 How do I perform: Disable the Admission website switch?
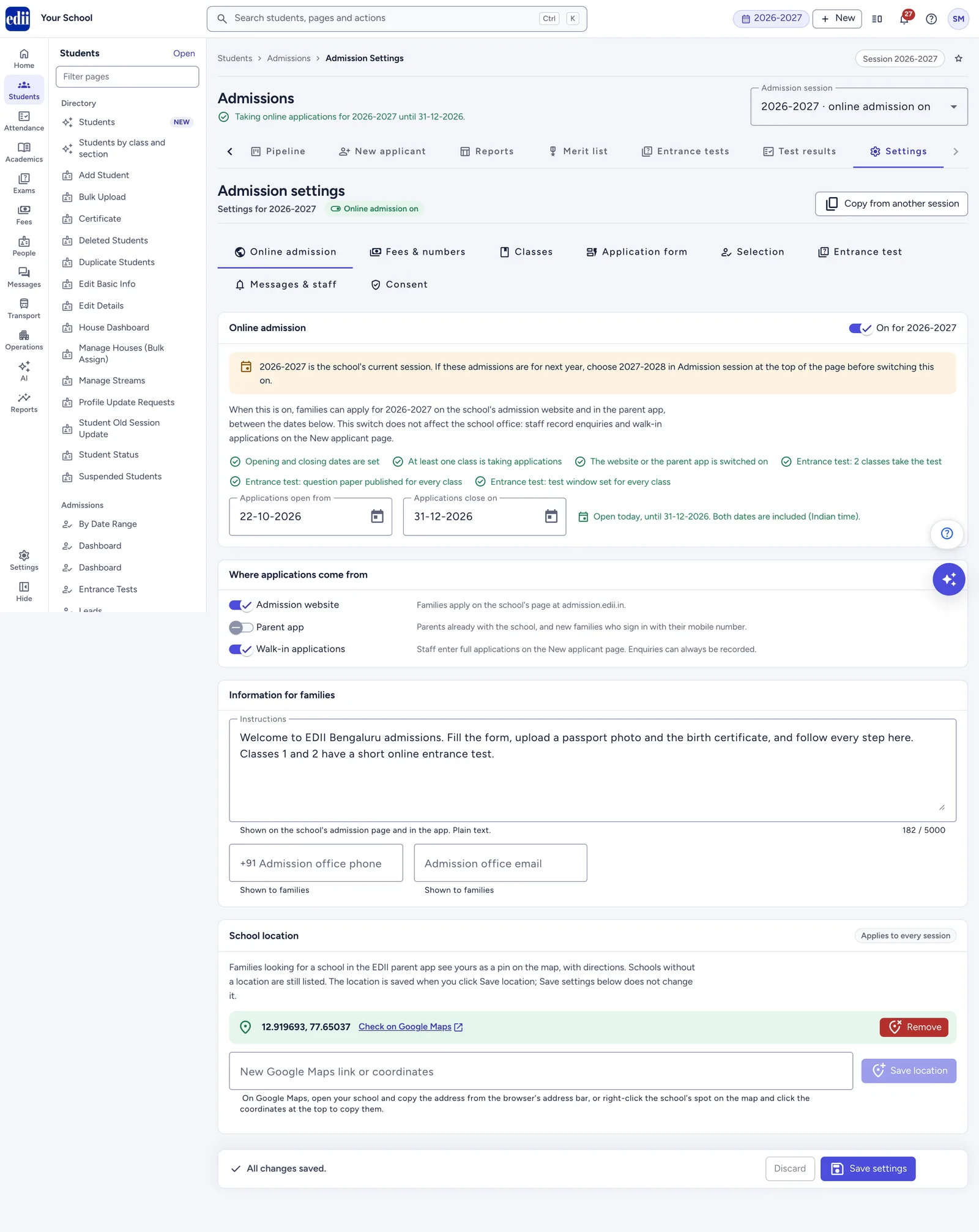(x=240, y=605)
